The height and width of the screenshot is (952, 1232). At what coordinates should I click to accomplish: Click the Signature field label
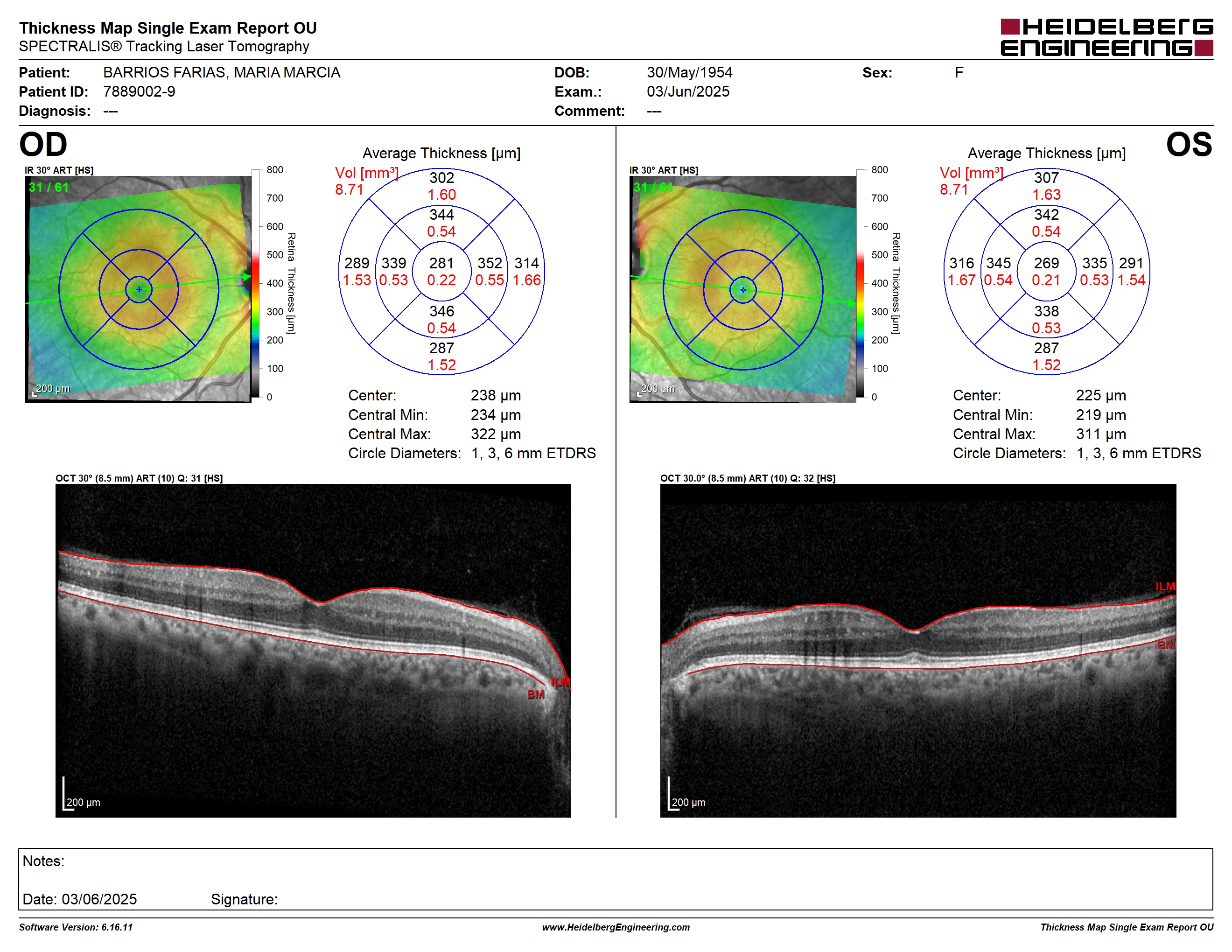[x=244, y=900]
